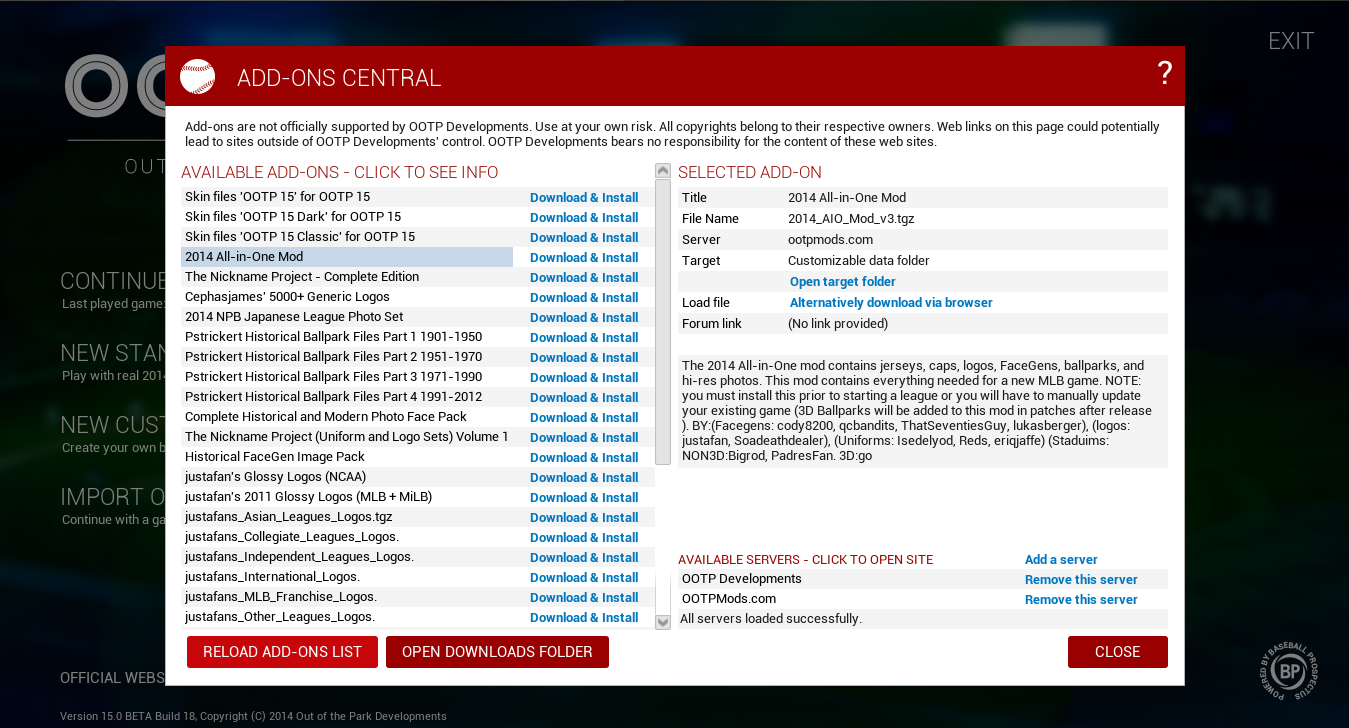1349x728 pixels.
Task: Click the scroll-up arrow on the add-ons list
Action: 661,170
